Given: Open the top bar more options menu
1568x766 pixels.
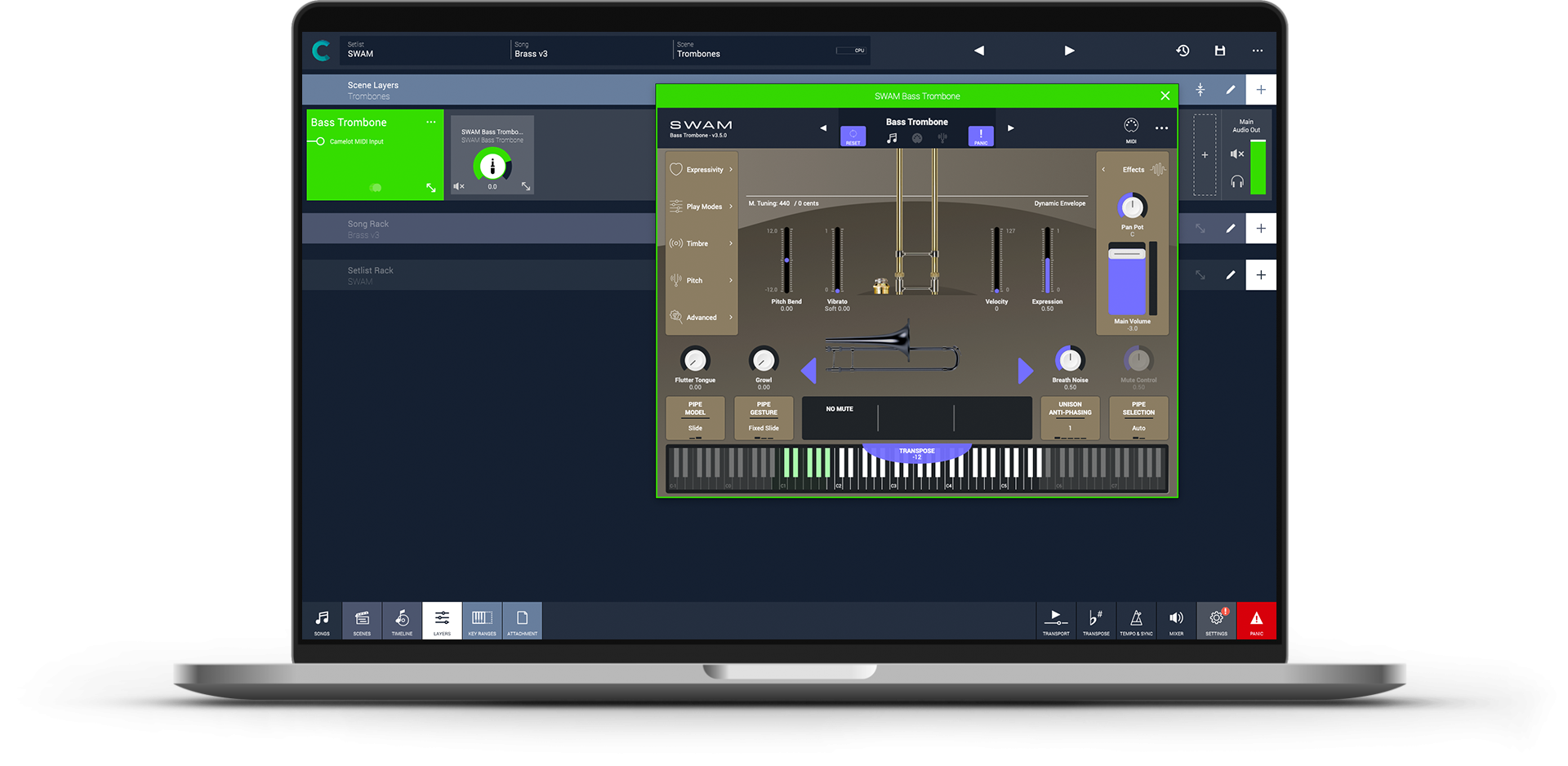Looking at the screenshot, I should click(1258, 51).
